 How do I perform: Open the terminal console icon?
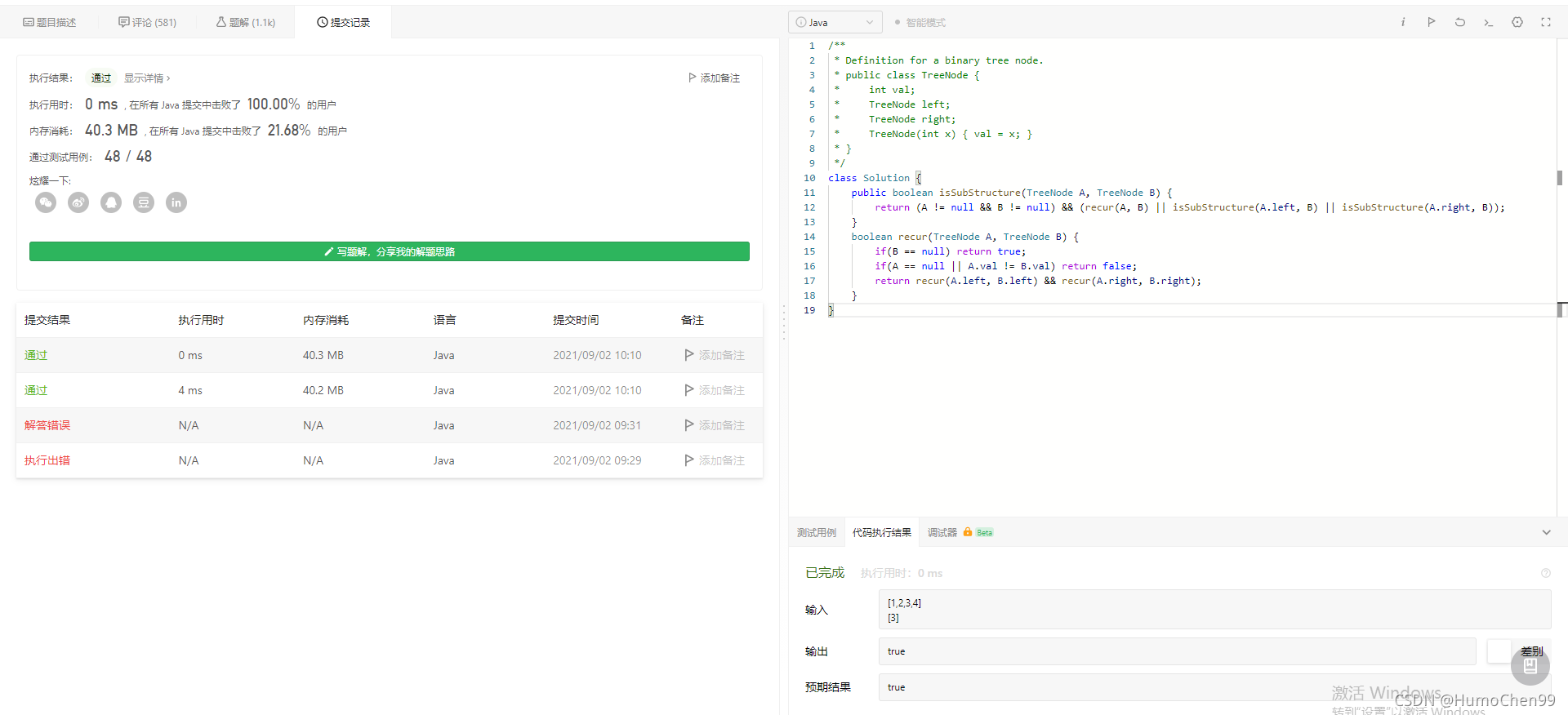pos(1489,22)
